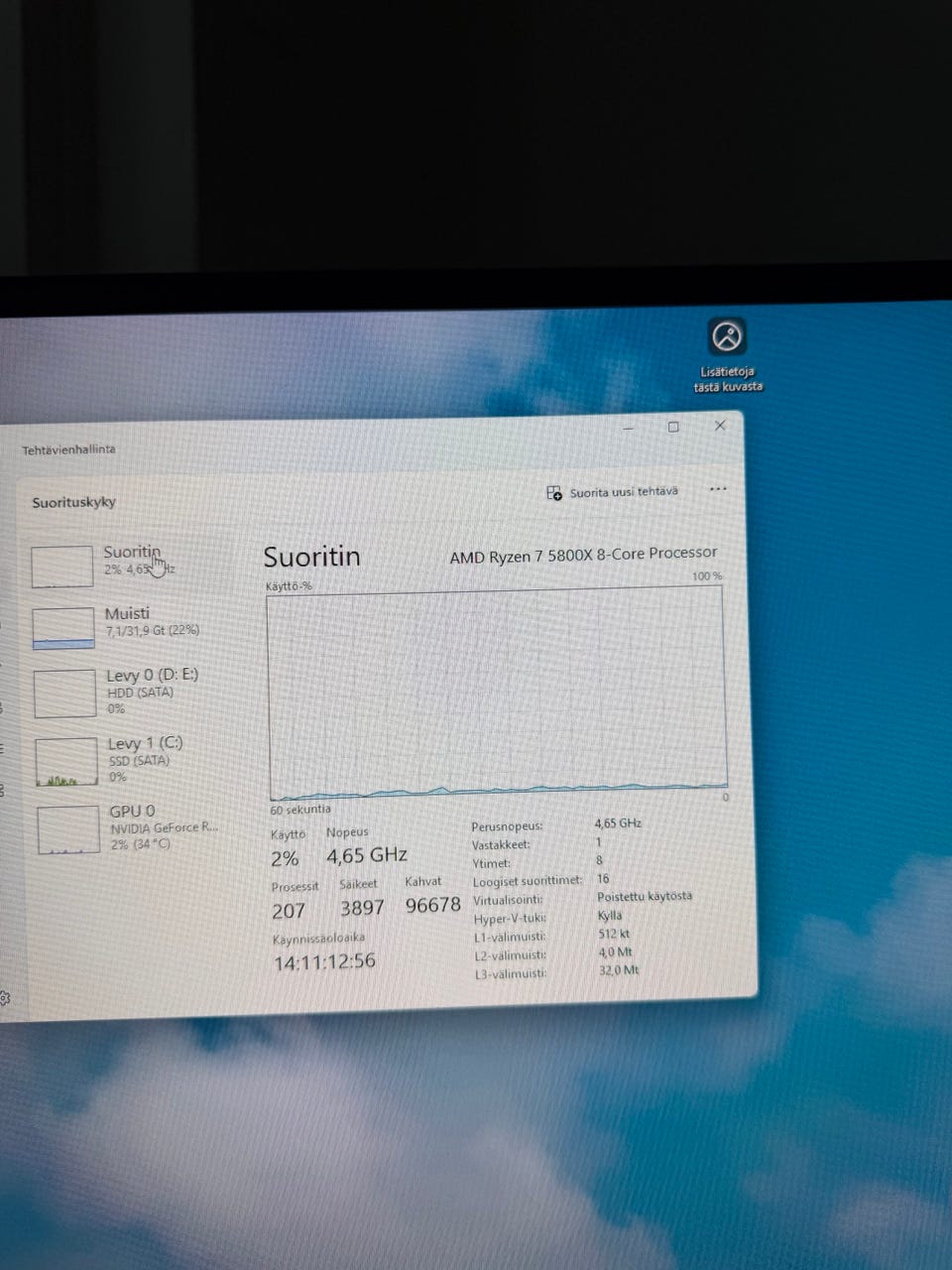Click the CPU usage graph area
Image resolution: width=952 pixels, height=1270 pixels.
pos(496,692)
